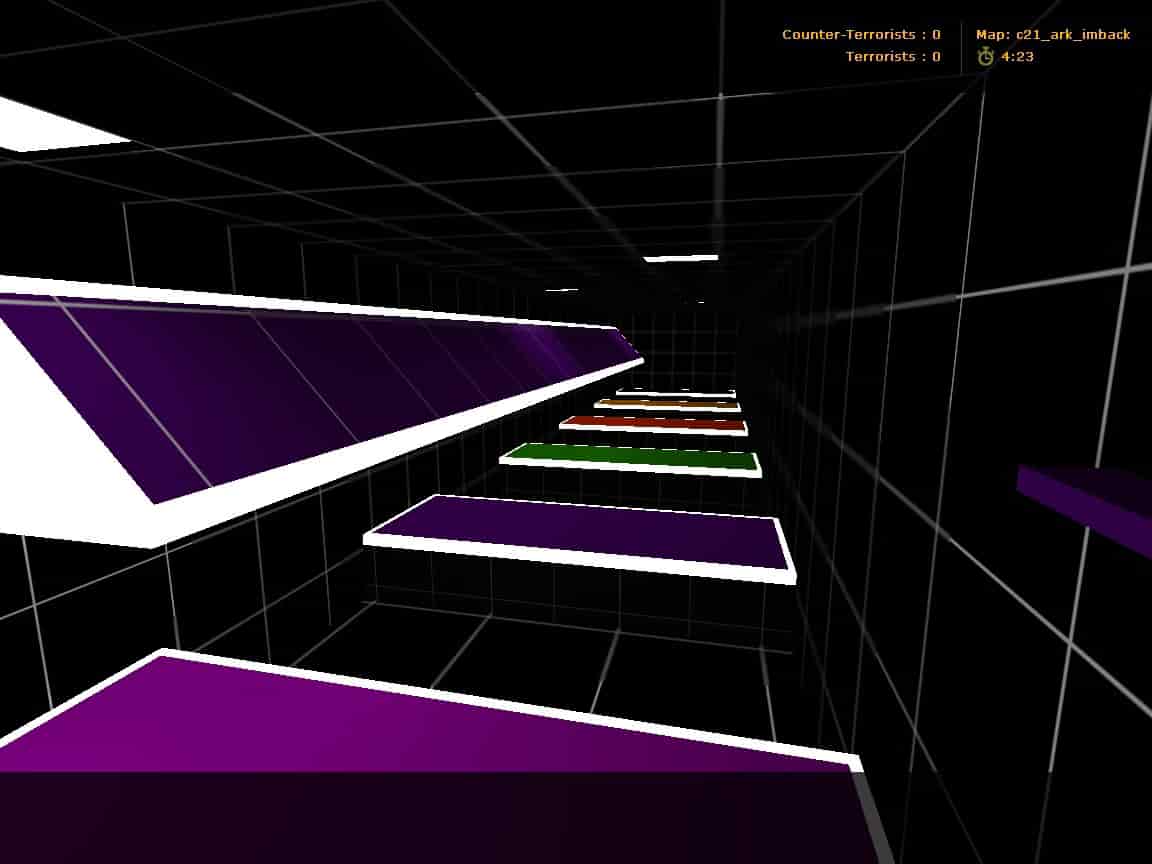The height and width of the screenshot is (864, 1152).
Task: Click the vertical divider in score HUD
Action: [961, 48]
